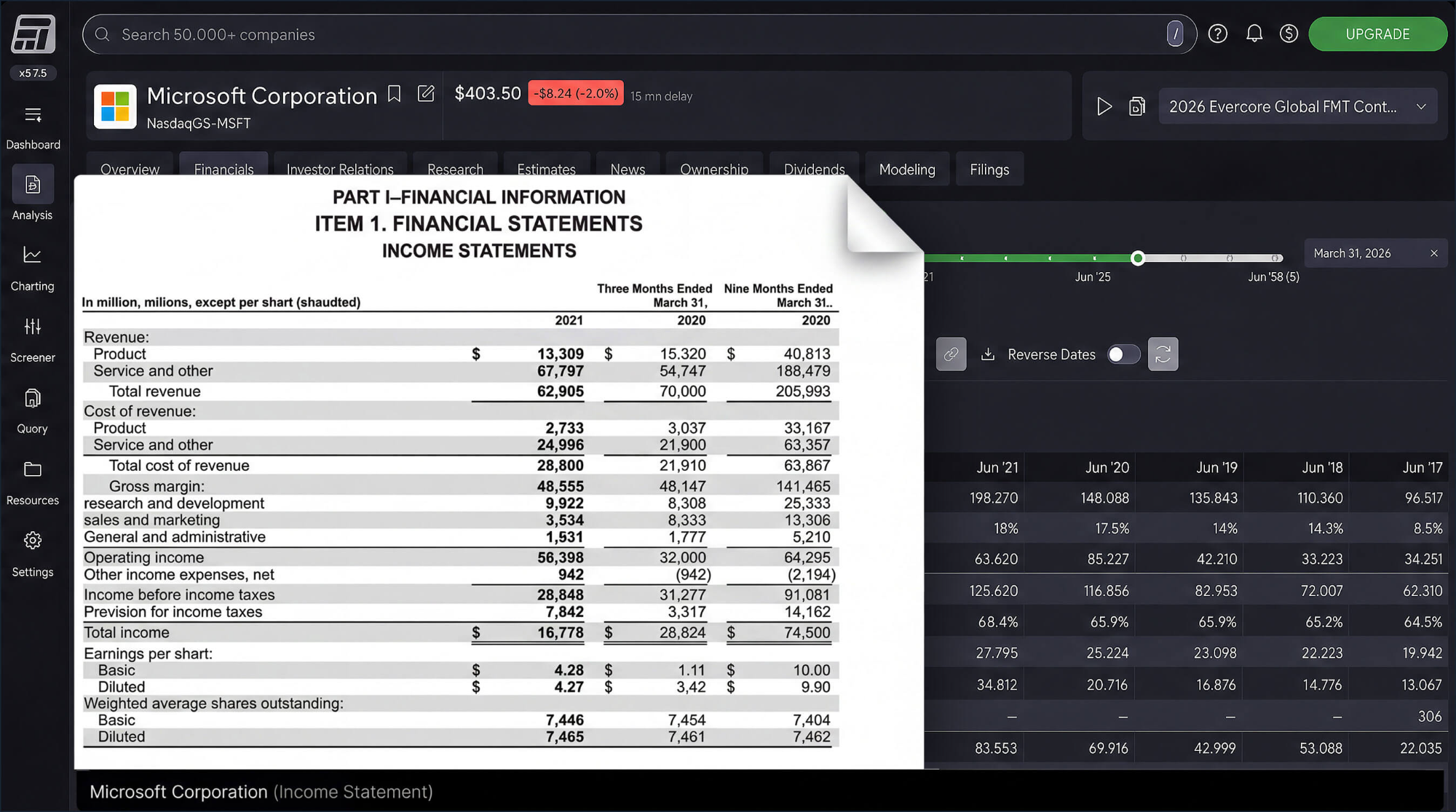The height and width of the screenshot is (812, 1456).
Task: Switch to the Modeling tab
Action: tap(906, 170)
